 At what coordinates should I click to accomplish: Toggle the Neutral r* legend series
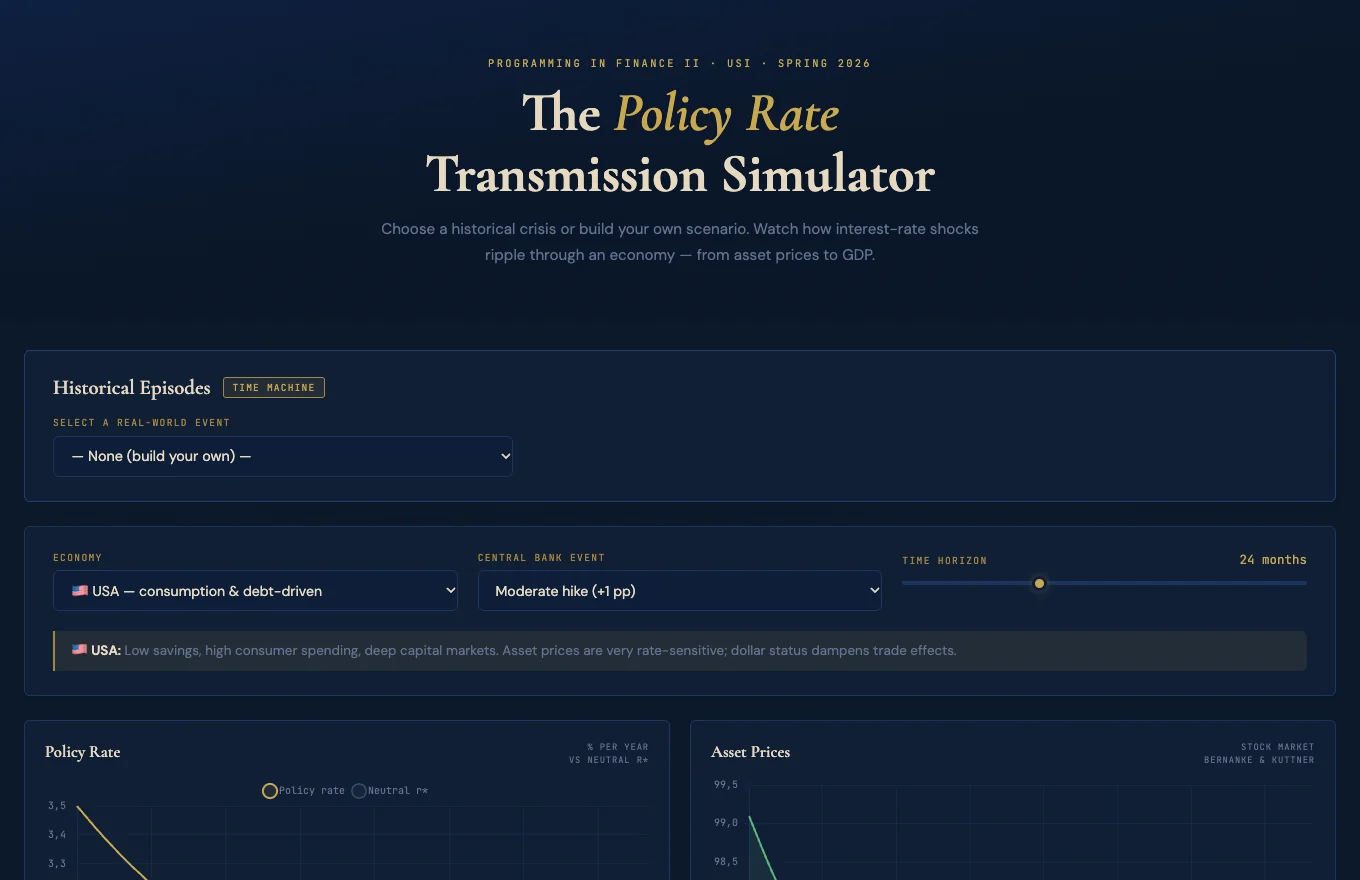click(390, 791)
